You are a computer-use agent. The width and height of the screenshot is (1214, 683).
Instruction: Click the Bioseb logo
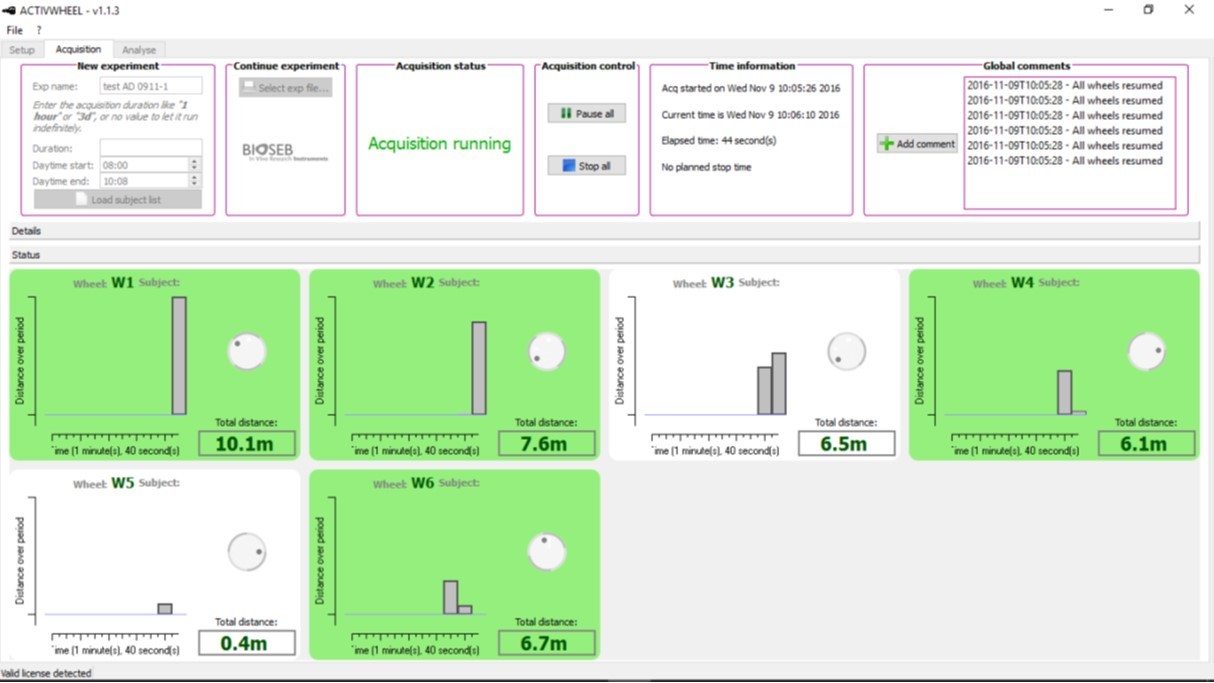click(x=285, y=151)
